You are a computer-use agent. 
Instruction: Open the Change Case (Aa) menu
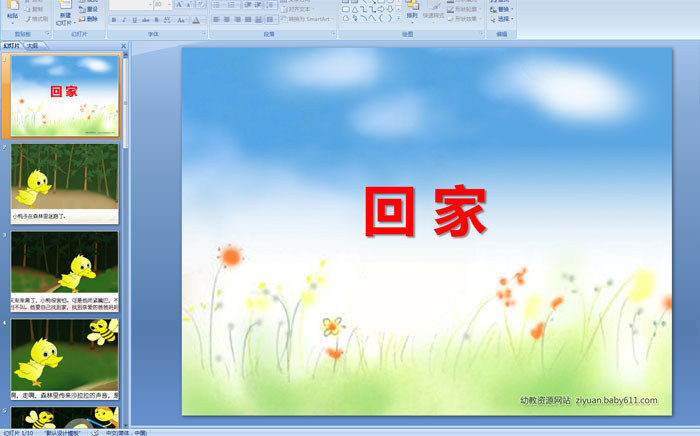click(x=181, y=20)
